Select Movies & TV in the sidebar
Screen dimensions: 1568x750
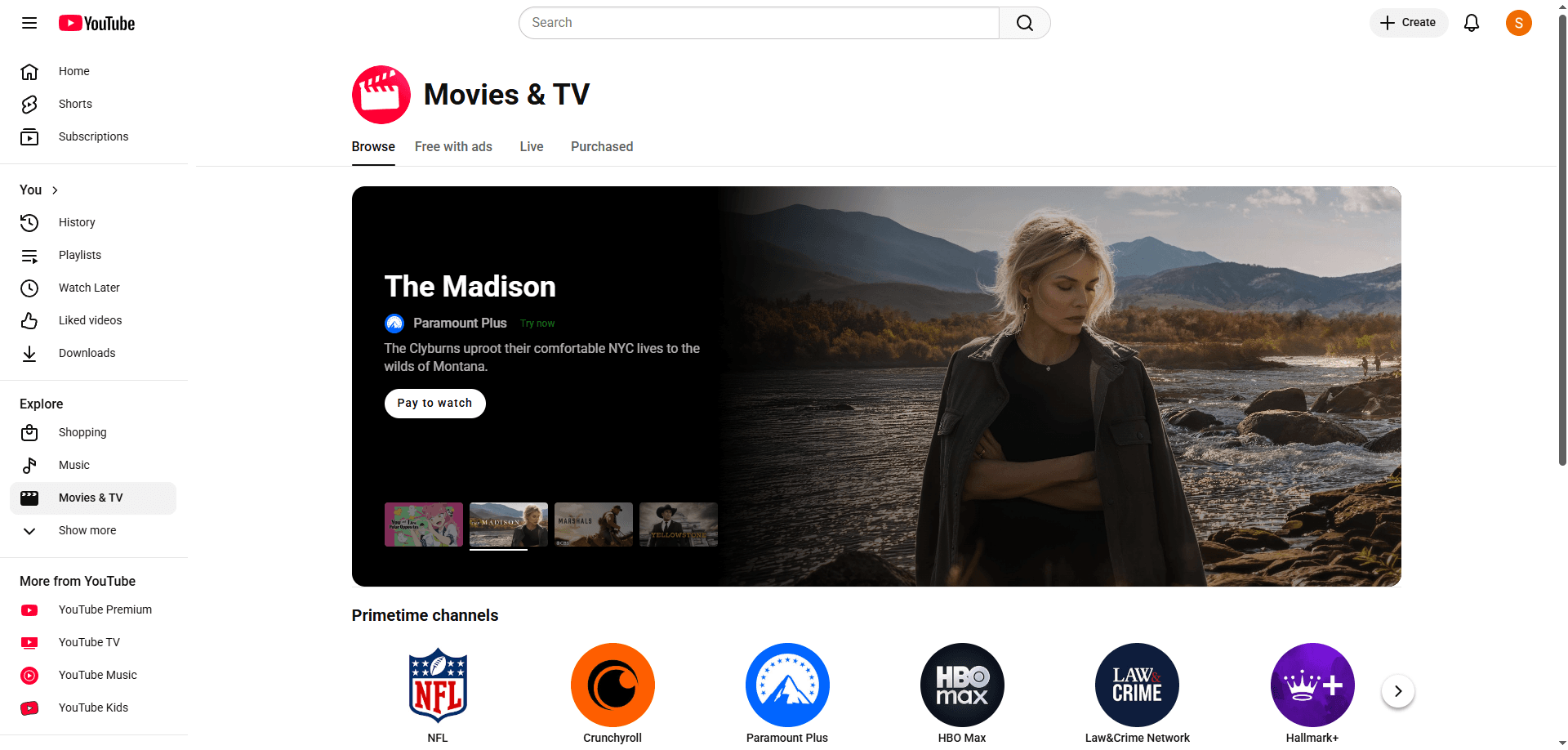[93, 498]
